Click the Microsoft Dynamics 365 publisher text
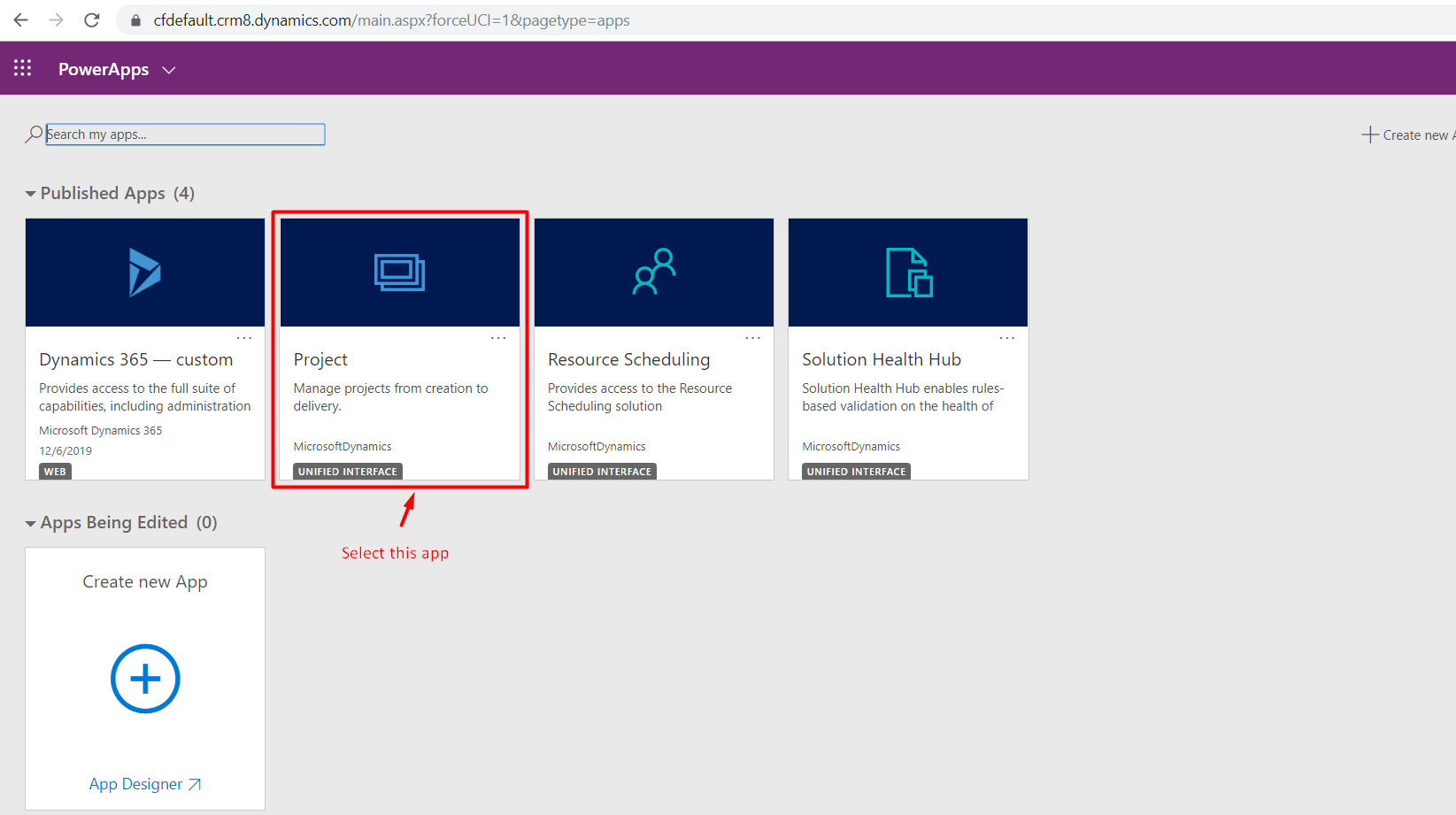The height and width of the screenshot is (815, 1456). point(101,431)
